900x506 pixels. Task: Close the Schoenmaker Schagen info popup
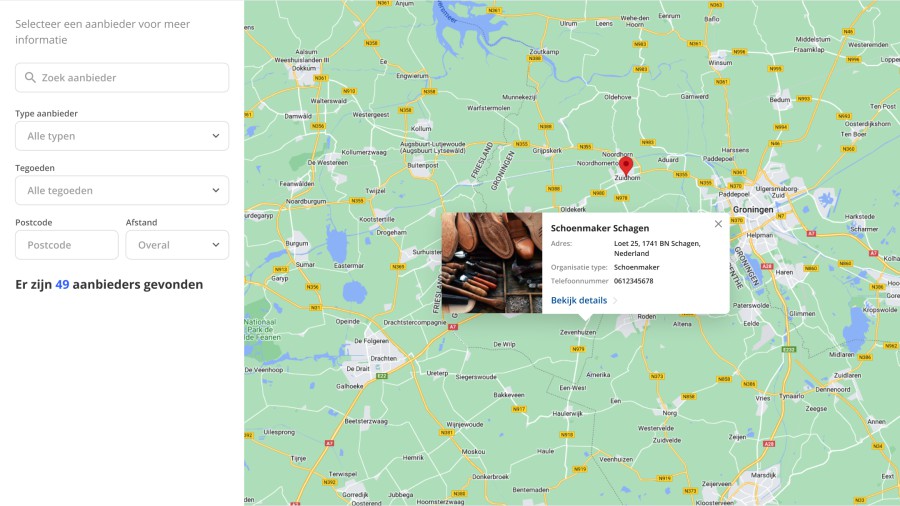[718, 224]
